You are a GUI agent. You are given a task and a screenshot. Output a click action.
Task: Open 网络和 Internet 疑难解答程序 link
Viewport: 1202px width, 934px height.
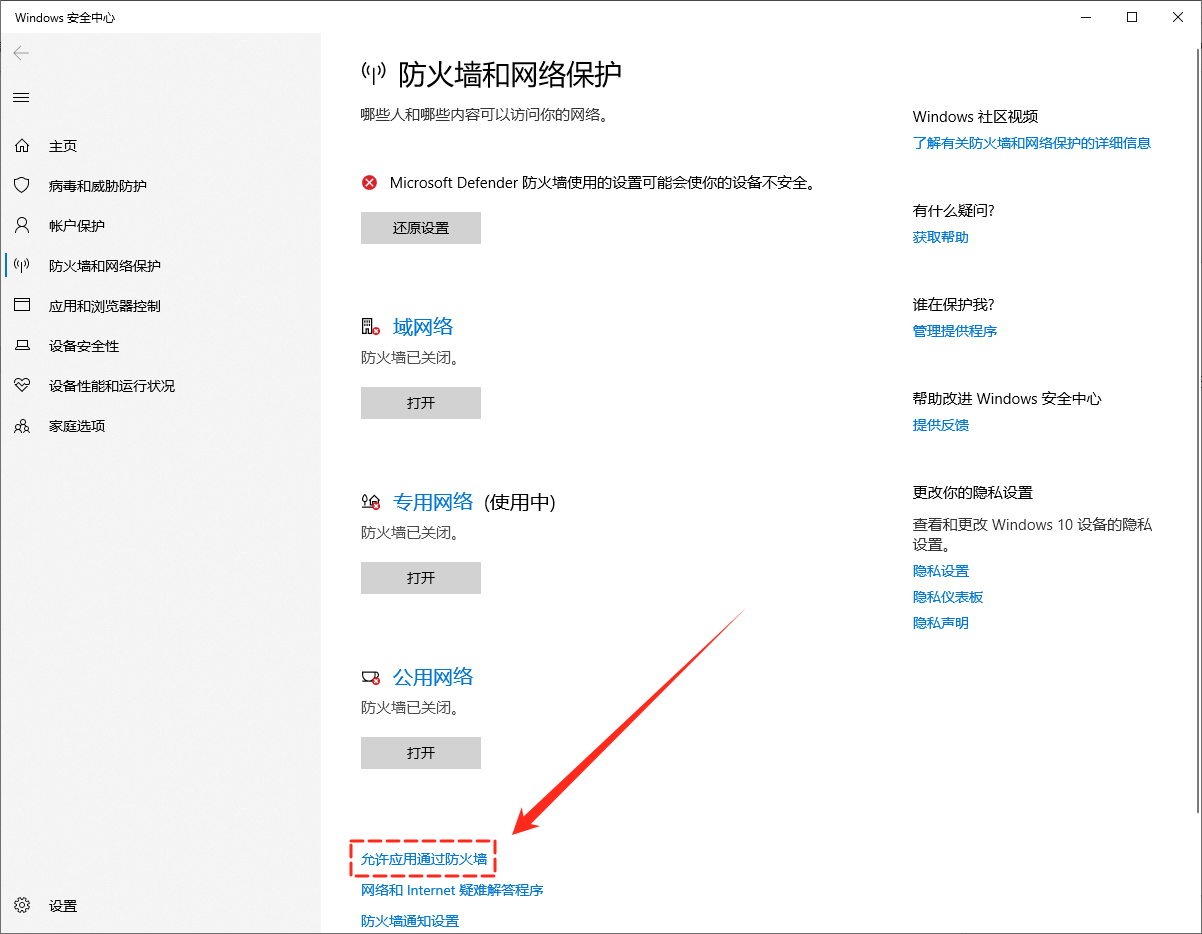click(x=452, y=890)
